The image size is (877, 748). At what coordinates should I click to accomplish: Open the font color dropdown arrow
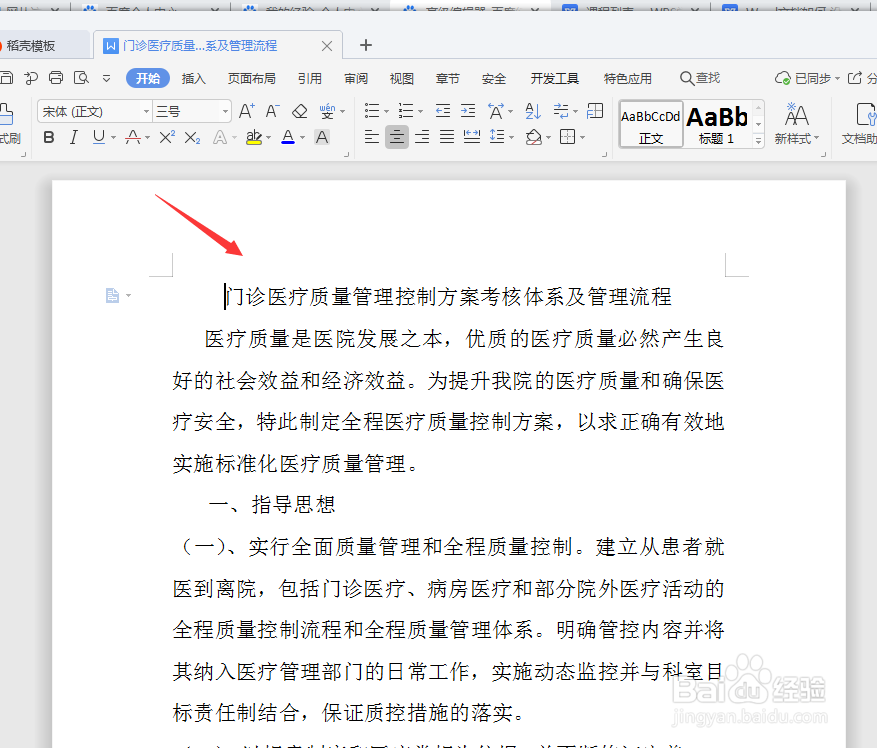point(303,138)
